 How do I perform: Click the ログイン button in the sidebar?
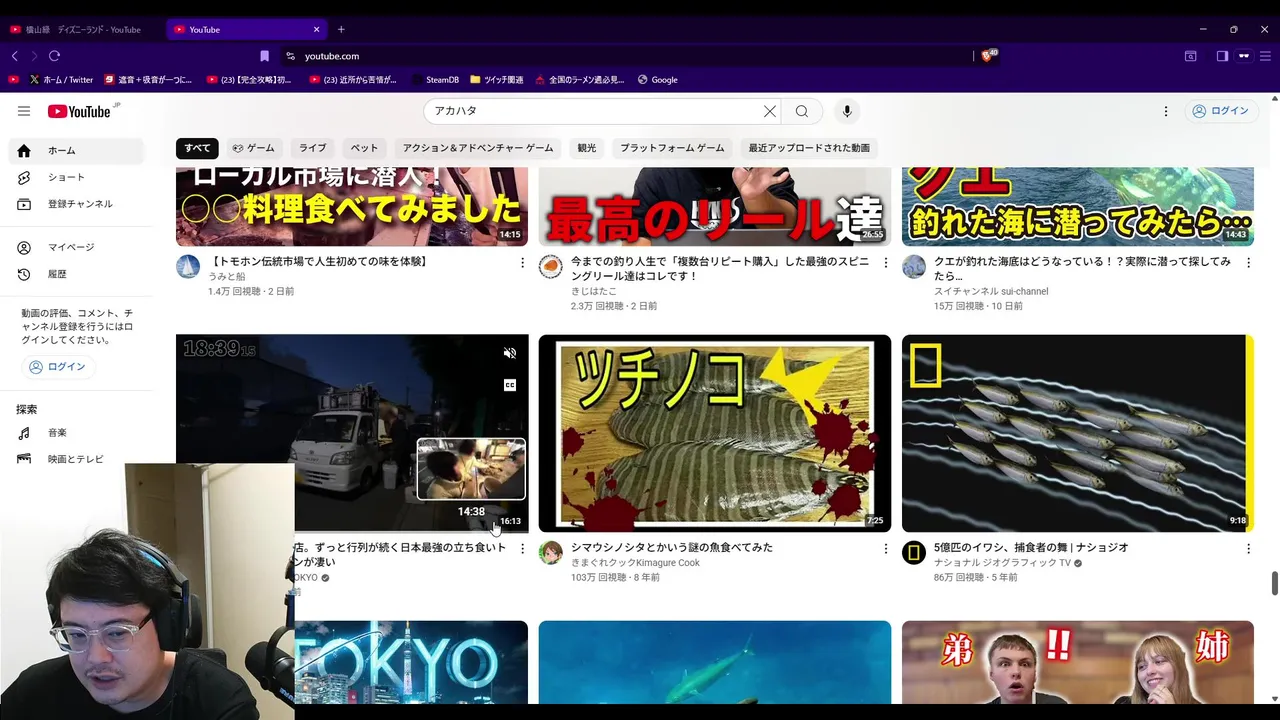57,367
